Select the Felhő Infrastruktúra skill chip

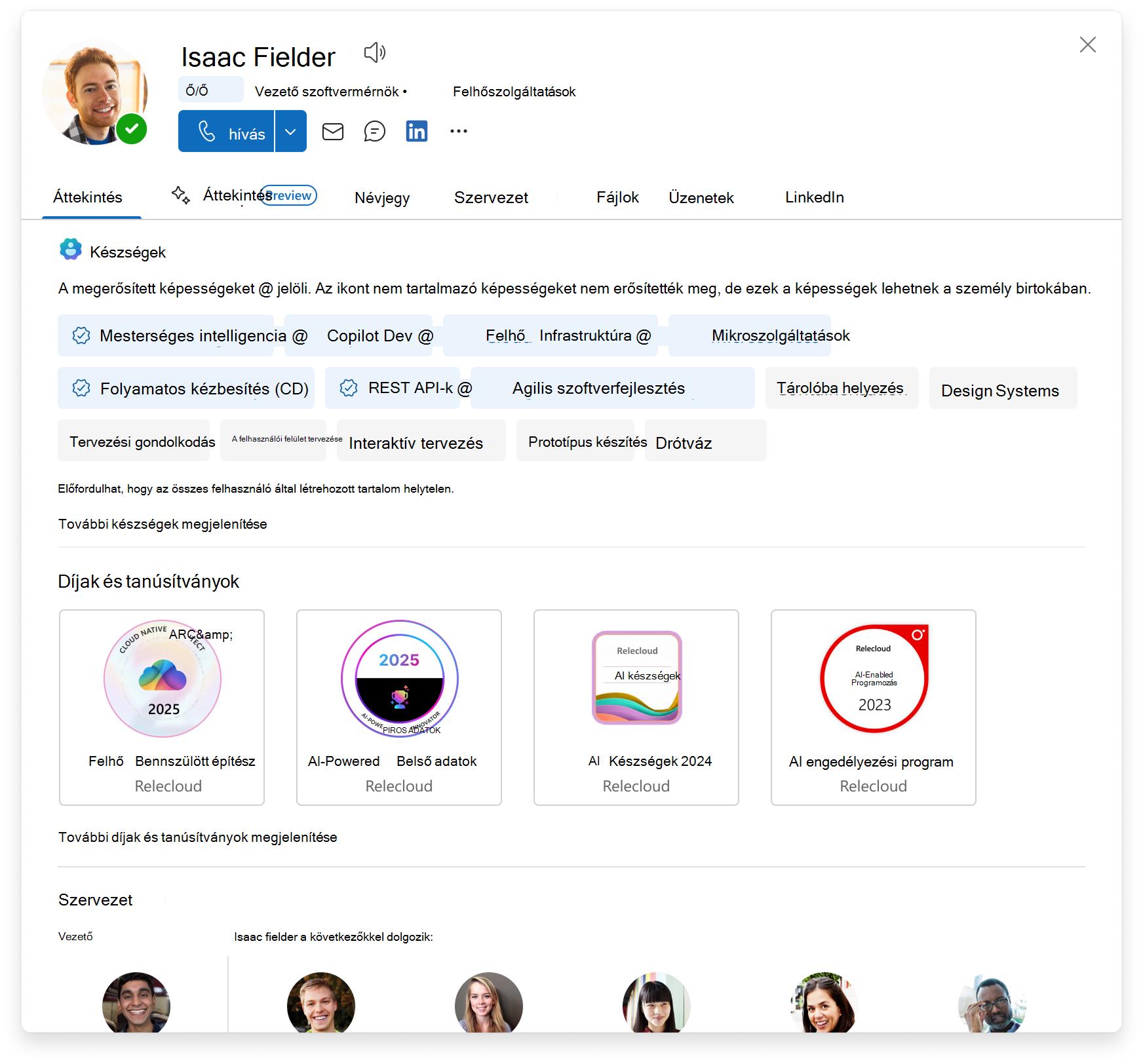click(x=551, y=335)
